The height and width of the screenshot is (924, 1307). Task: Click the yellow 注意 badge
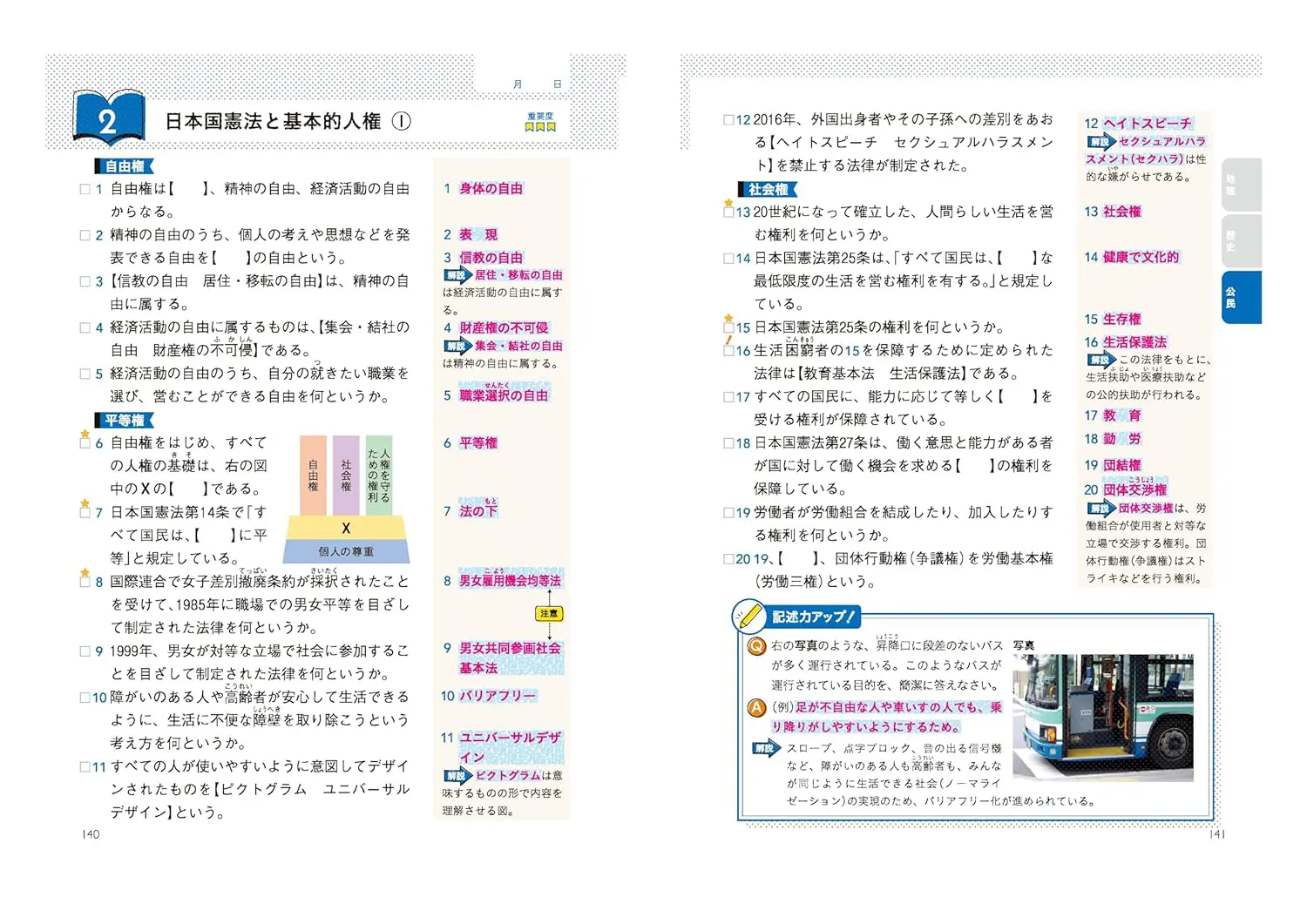tap(549, 614)
